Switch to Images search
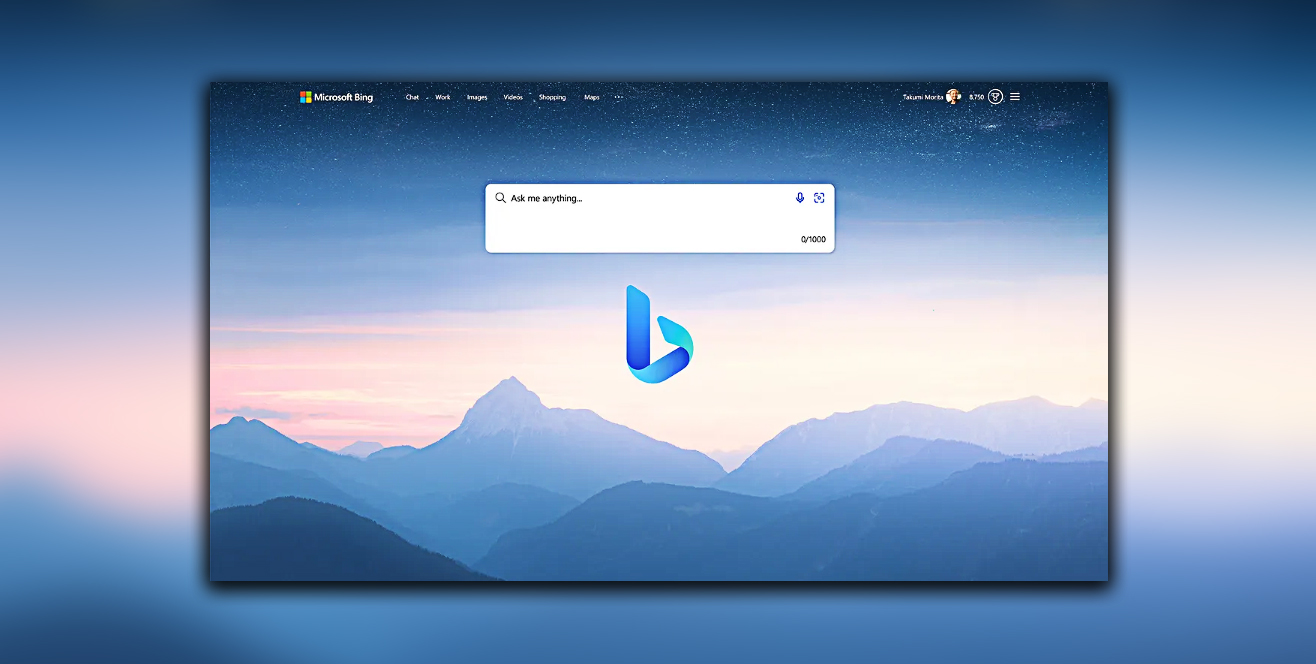Image resolution: width=1316 pixels, height=664 pixels. tap(477, 97)
